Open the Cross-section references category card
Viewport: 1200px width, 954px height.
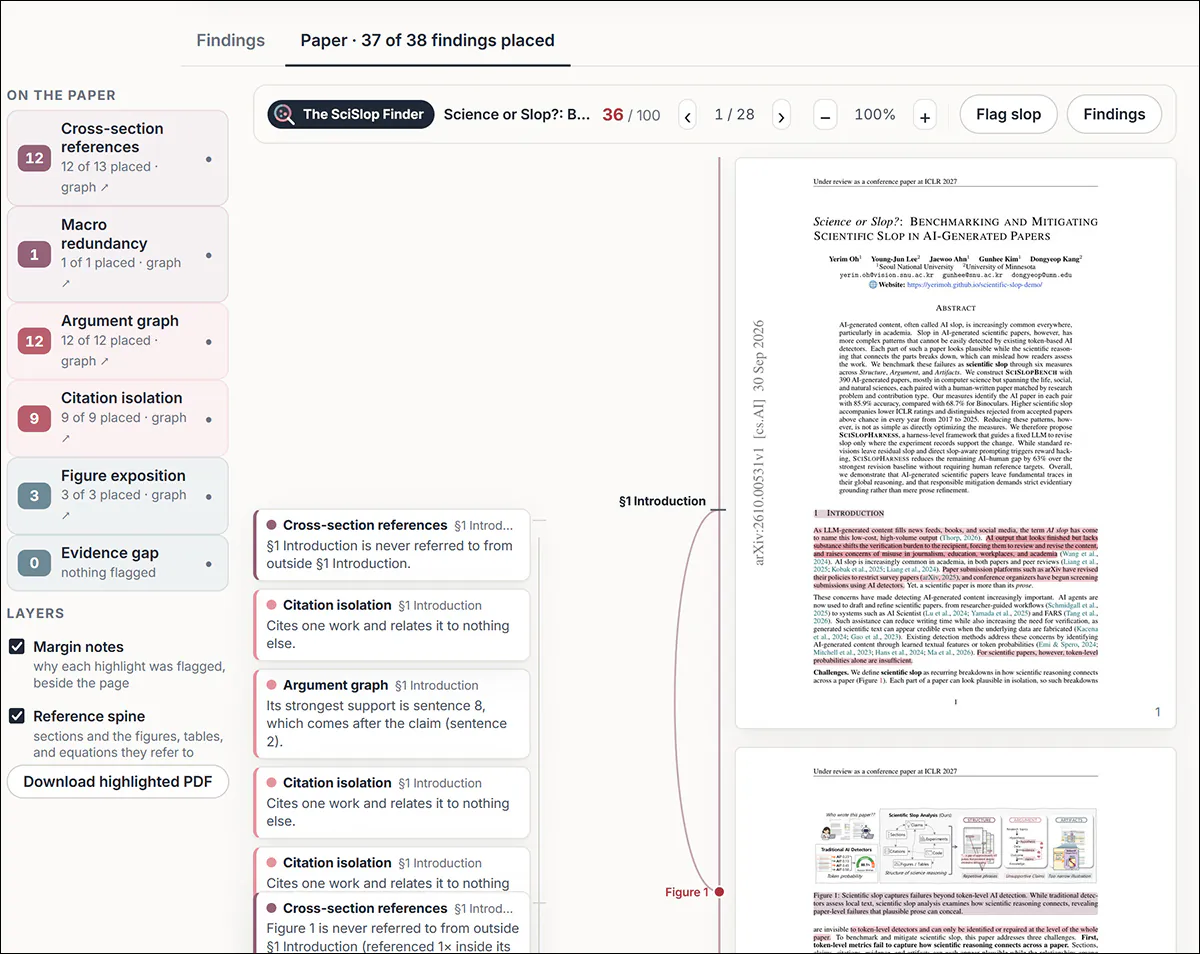pyautogui.click(x=118, y=158)
